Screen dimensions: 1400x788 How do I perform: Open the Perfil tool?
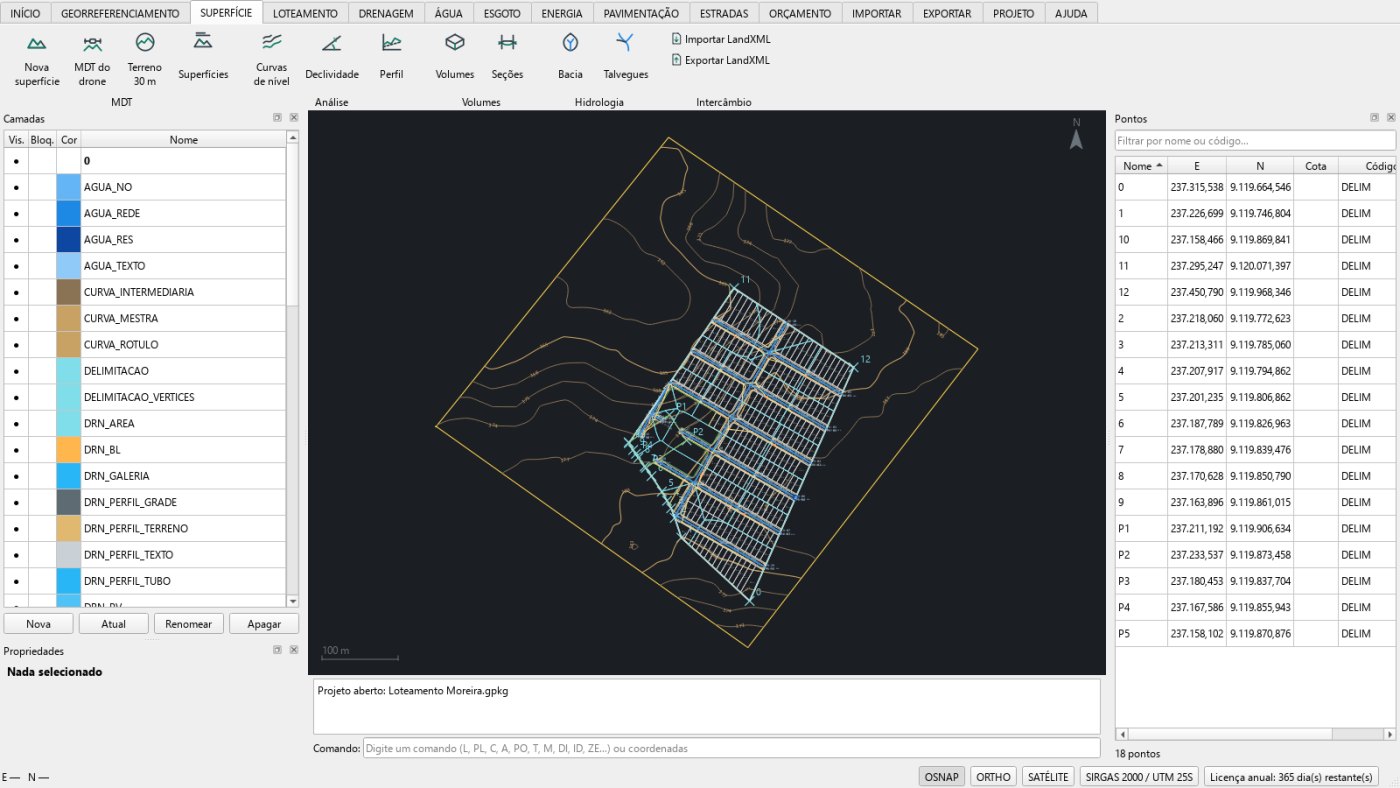pos(391,59)
